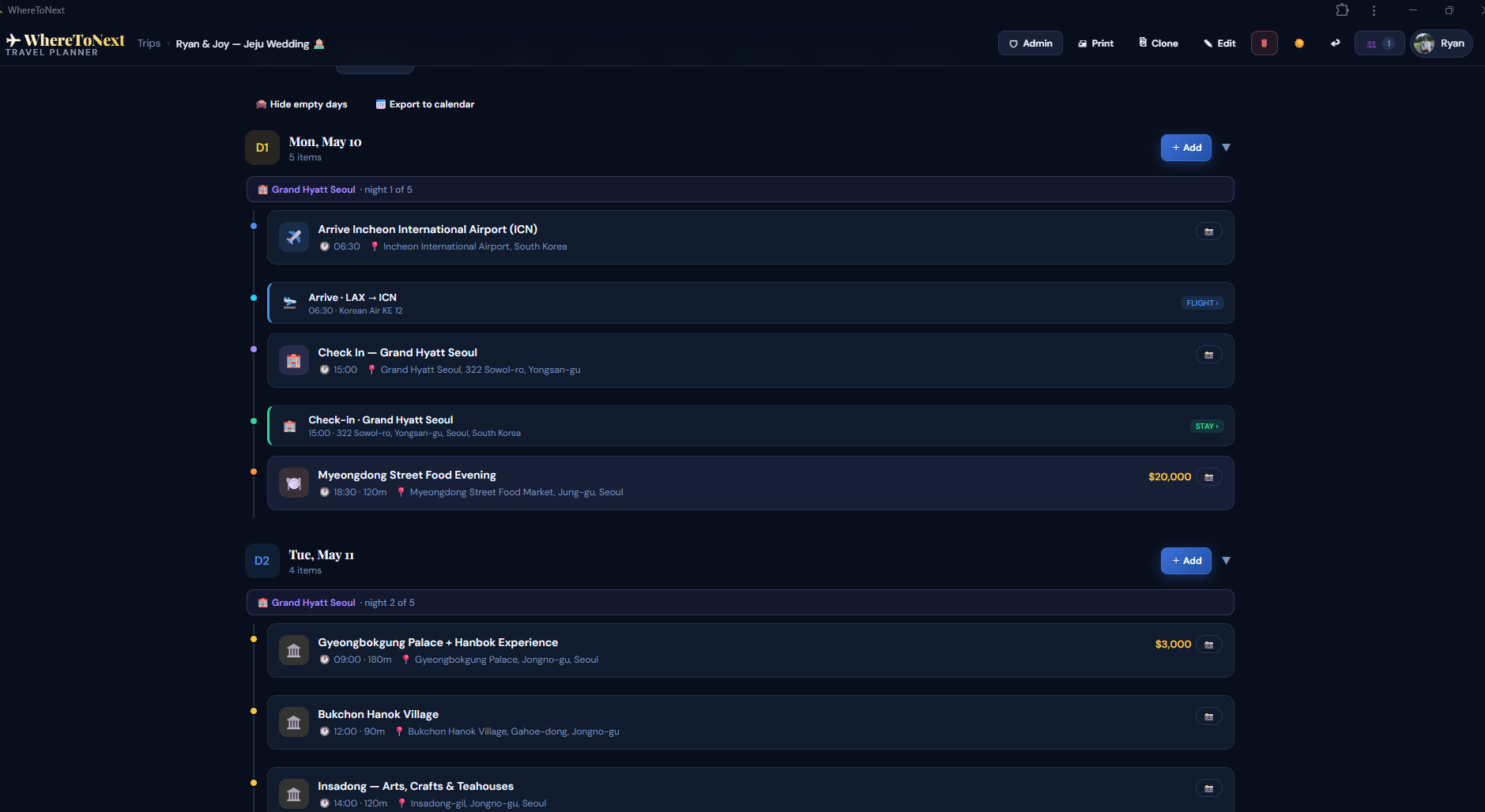
Task: Open Myeongdong Street Food Market location link
Action: (516, 492)
